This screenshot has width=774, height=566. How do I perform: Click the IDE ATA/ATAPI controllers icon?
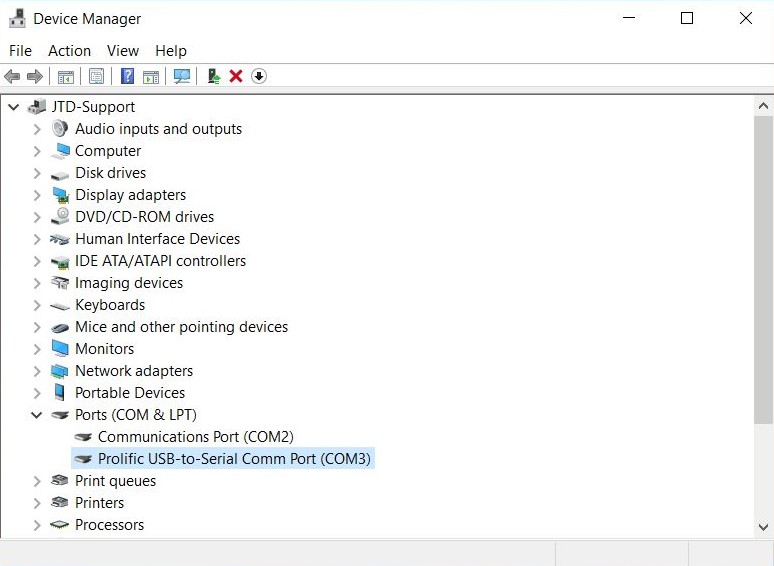60,262
